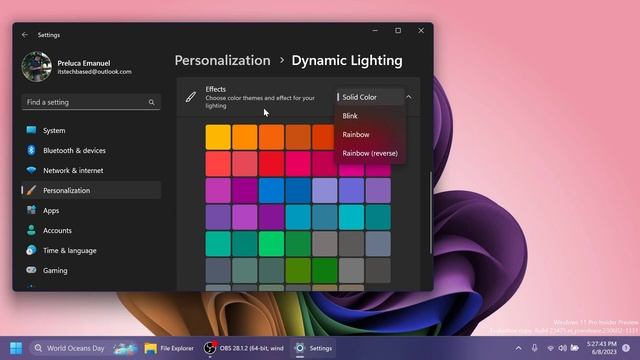Collapse the Effects section chevron
Image resolution: width=640 pixels, height=360 pixels.
409,97
